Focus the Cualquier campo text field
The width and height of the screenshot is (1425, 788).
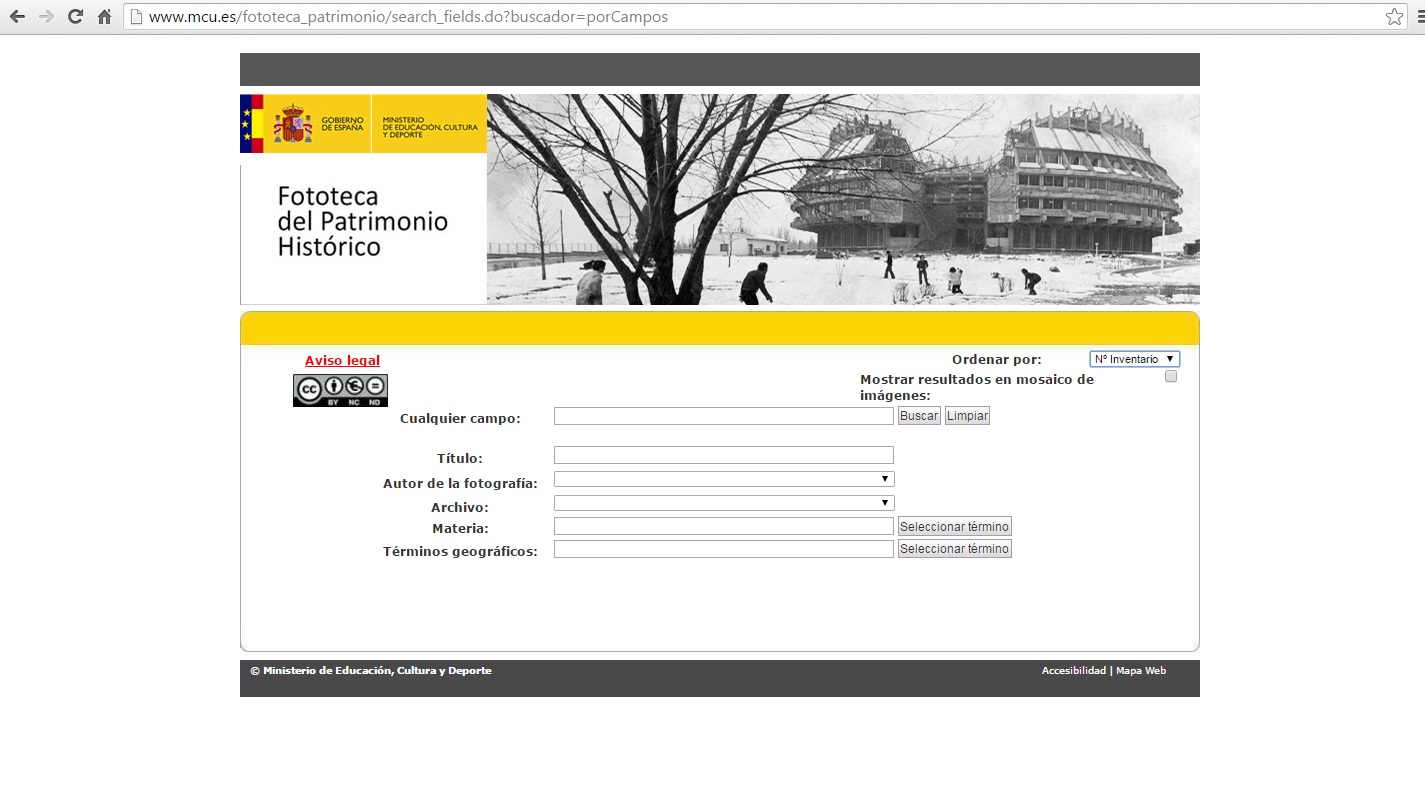723,416
